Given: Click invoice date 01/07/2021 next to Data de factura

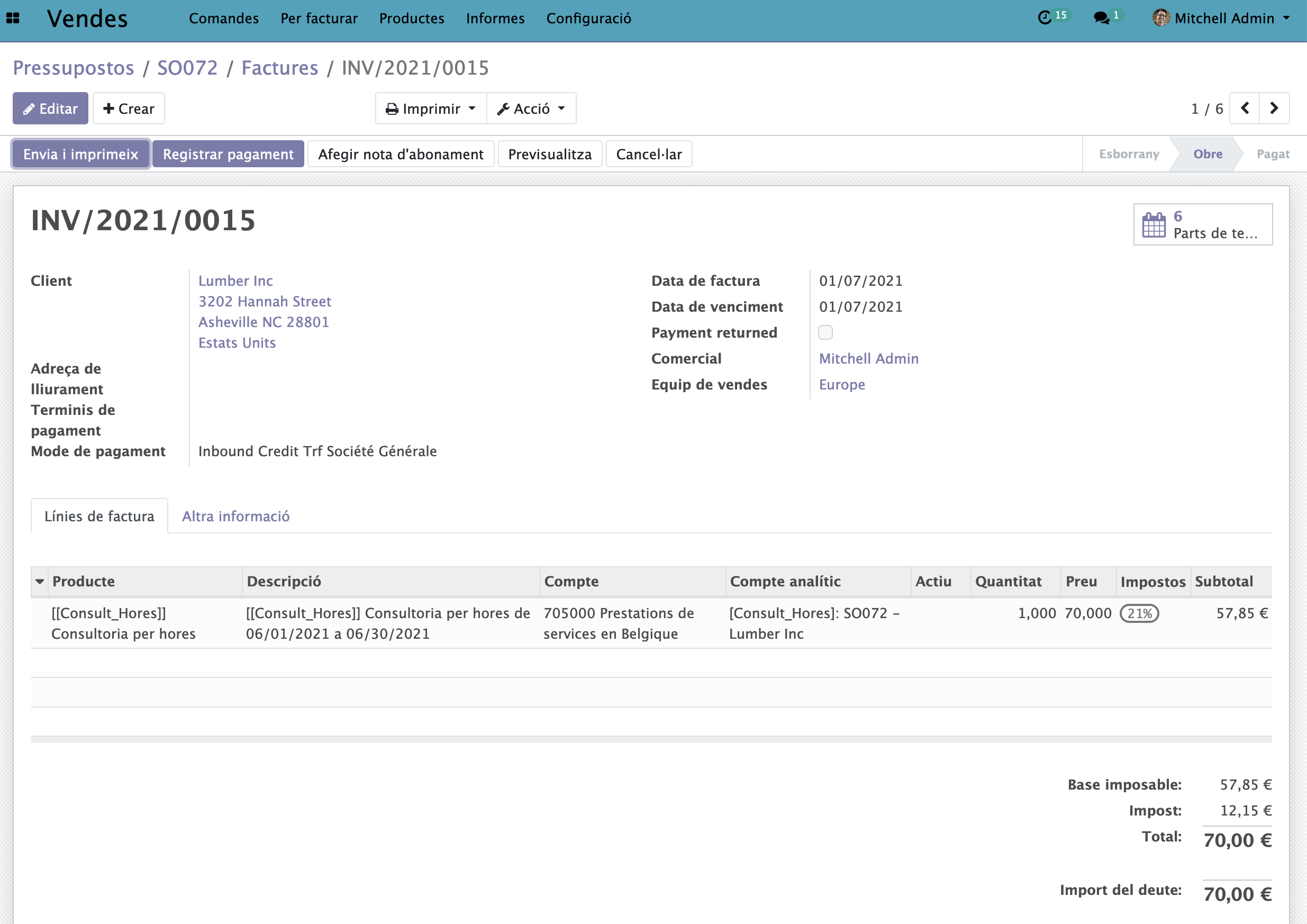Looking at the screenshot, I should [x=861, y=280].
